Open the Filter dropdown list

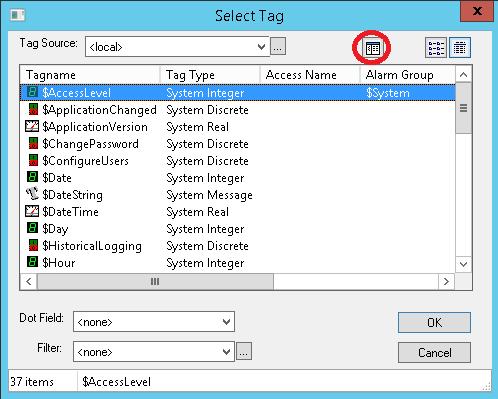154,352
